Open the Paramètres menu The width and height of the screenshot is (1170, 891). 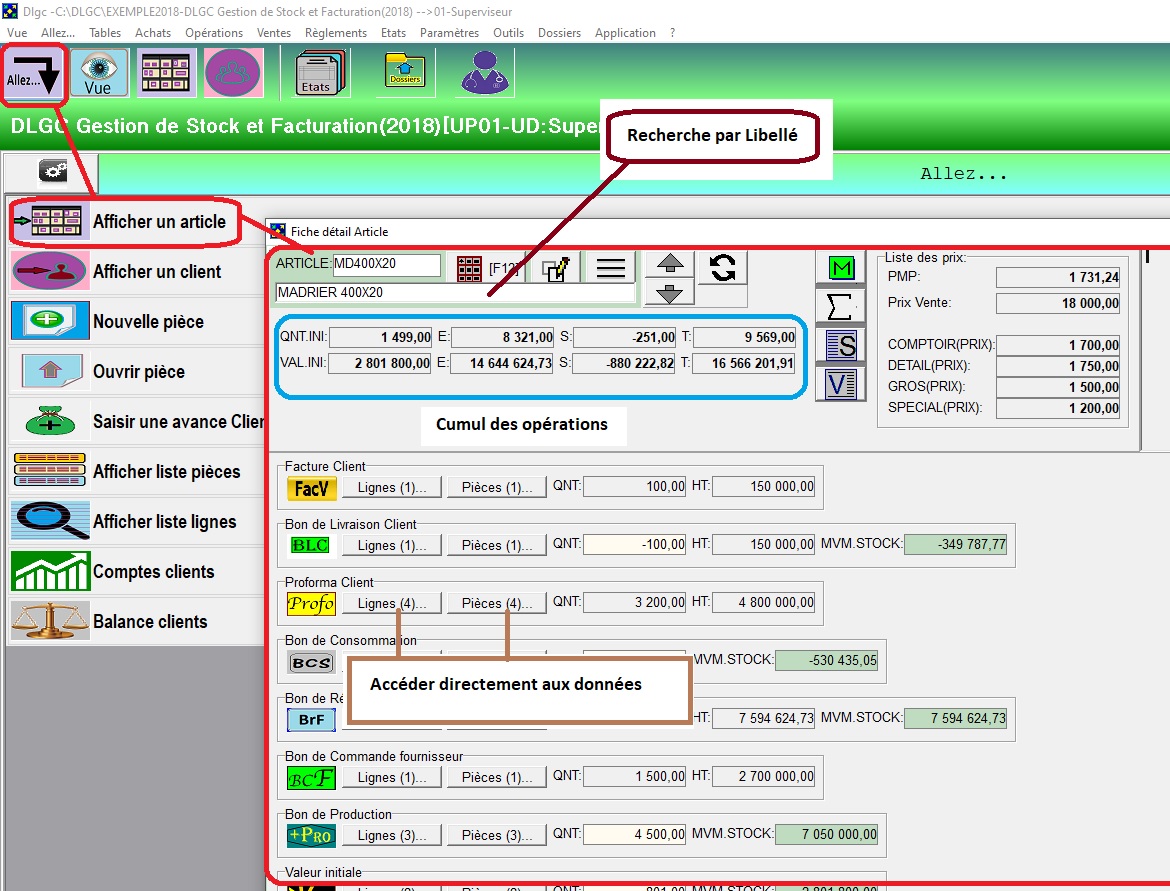[449, 33]
